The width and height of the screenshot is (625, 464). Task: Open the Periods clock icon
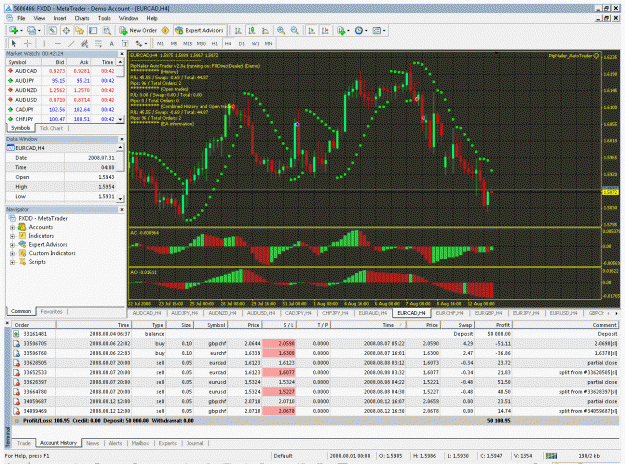tap(359, 30)
